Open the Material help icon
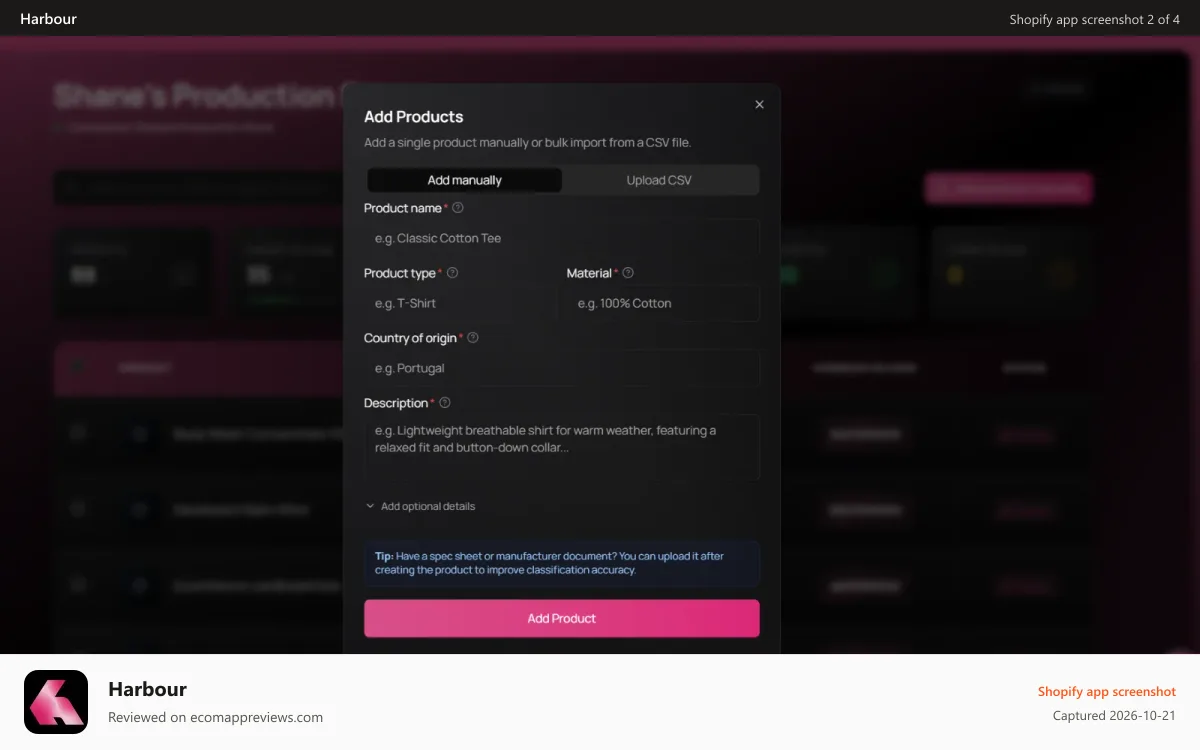This screenshot has width=1200, height=750. [628, 273]
